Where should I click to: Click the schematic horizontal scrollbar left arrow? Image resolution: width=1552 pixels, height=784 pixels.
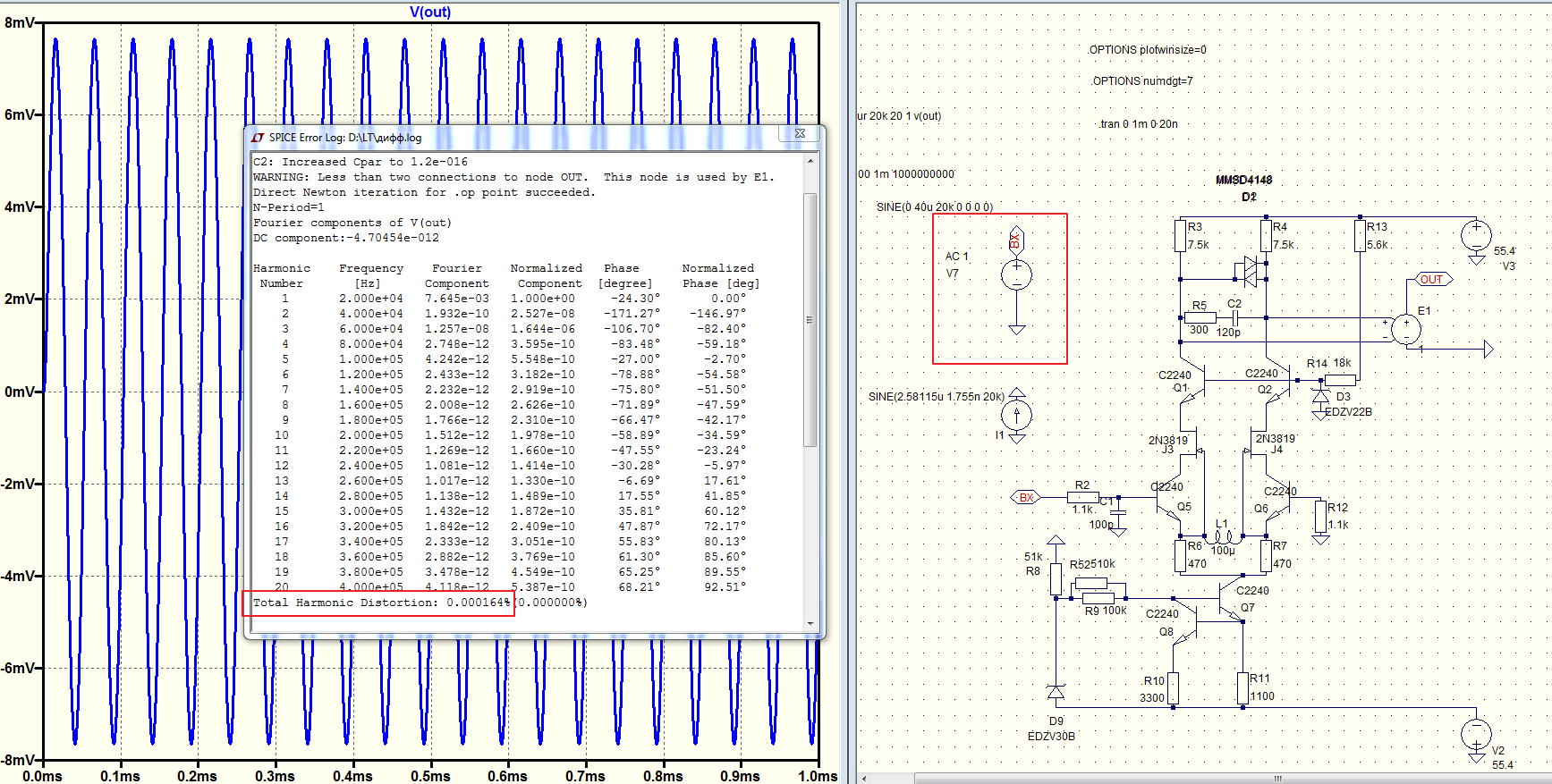(x=864, y=779)
